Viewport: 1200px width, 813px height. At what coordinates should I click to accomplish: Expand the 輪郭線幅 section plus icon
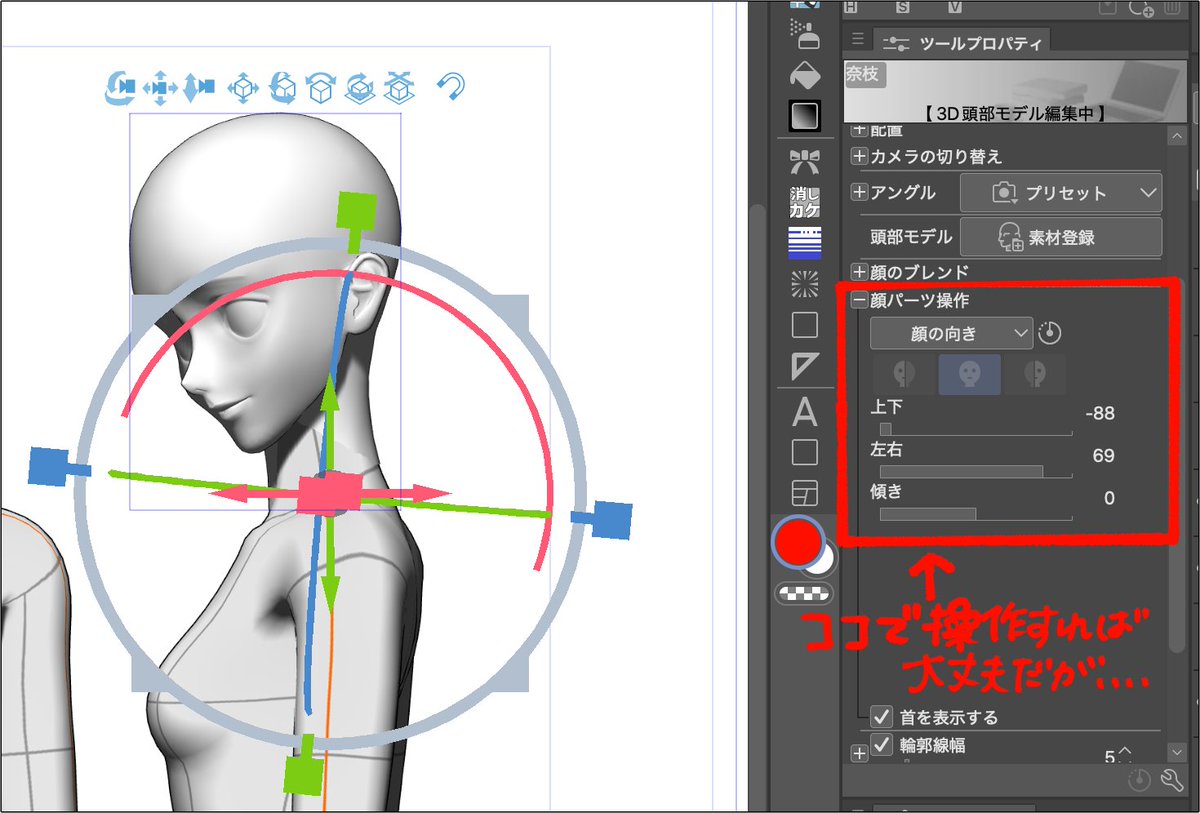(x=859, y=754)
